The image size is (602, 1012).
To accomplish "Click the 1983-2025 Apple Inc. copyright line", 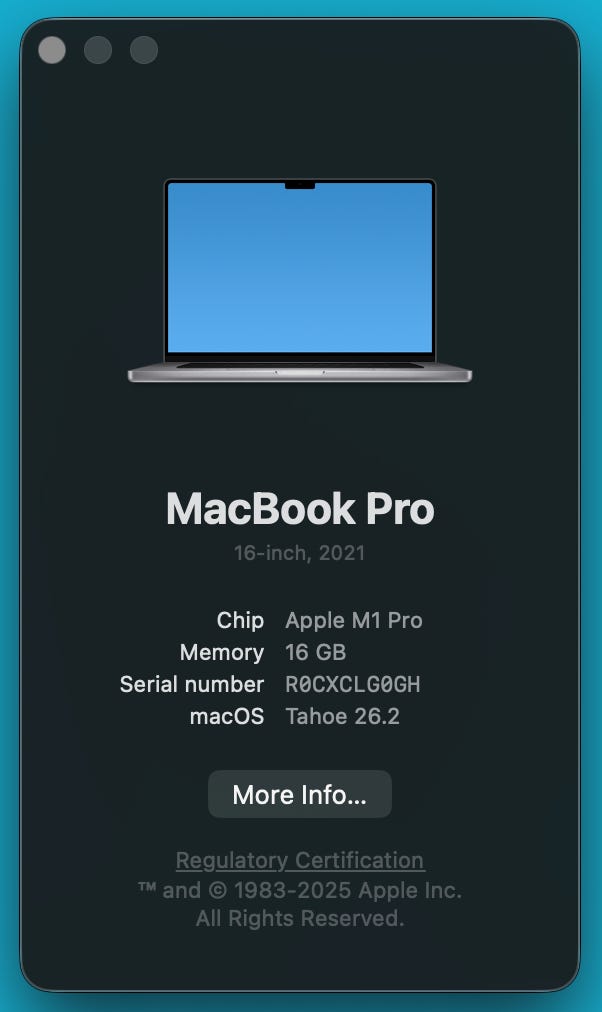I will point(300,891).
